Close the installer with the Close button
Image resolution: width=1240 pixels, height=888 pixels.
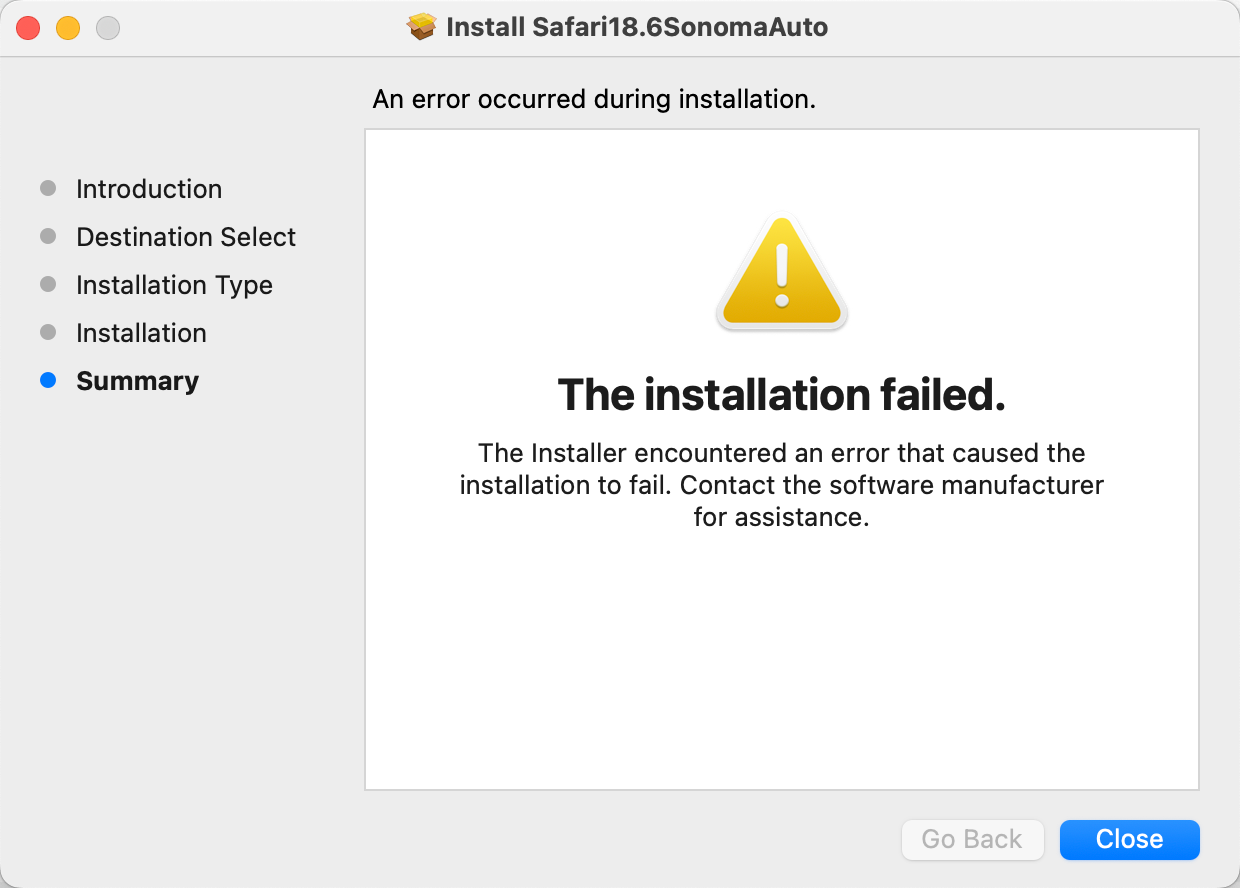pos(1129,839)
